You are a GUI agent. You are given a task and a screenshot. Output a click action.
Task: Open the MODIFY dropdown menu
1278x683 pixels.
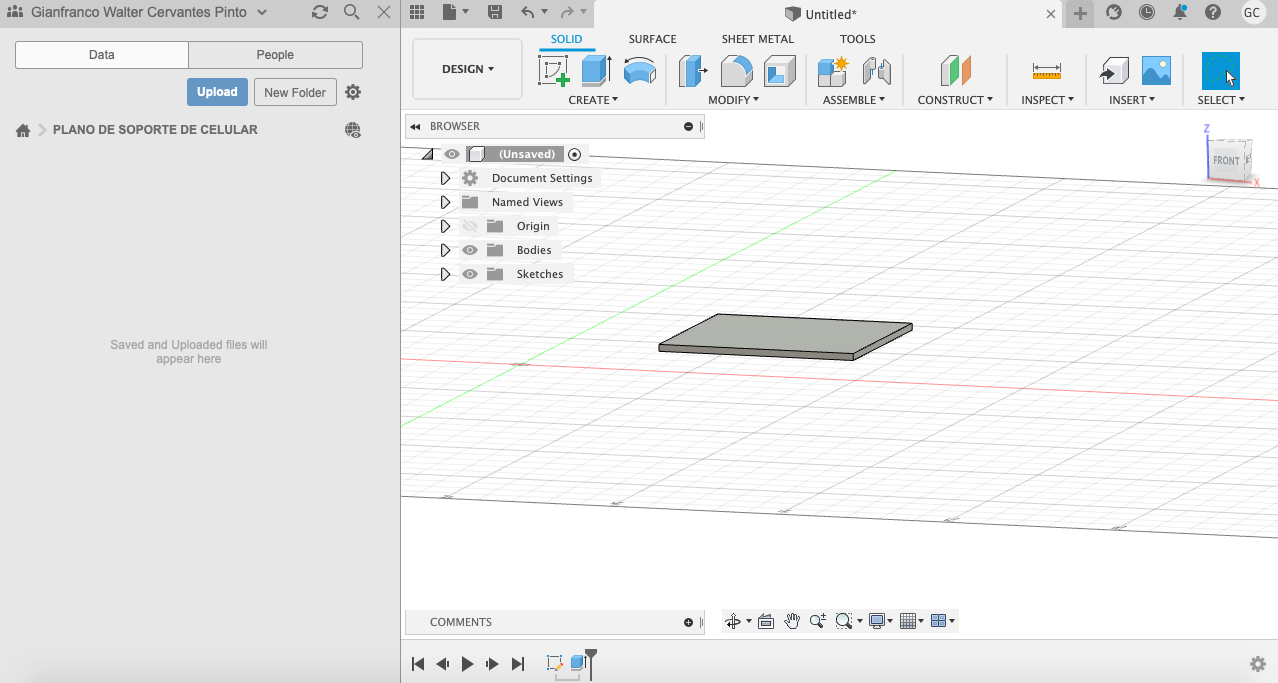pyautogui.click(x=733, y=100)
